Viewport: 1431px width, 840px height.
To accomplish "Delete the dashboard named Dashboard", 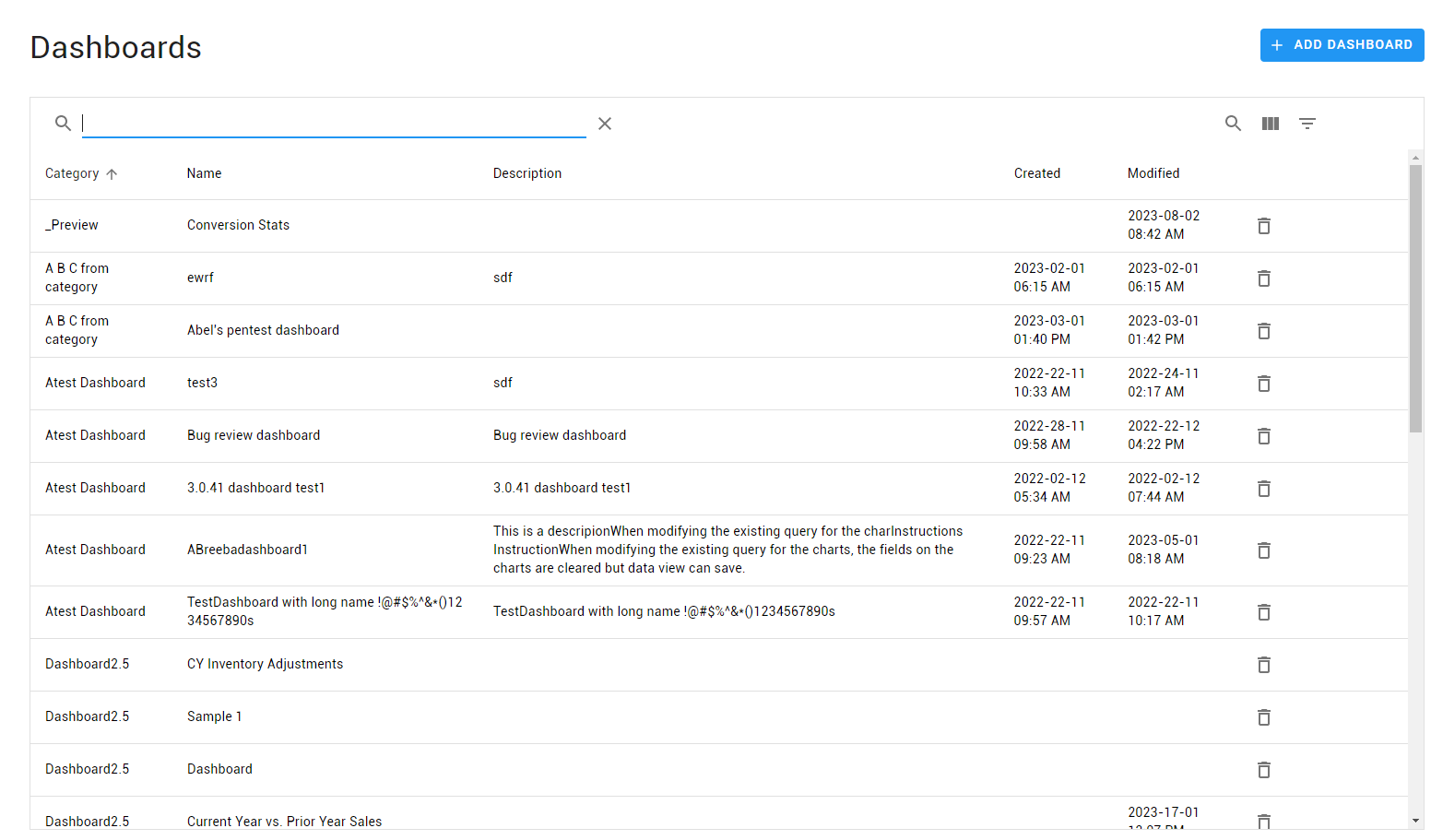I will click(x=1264, y=770).
